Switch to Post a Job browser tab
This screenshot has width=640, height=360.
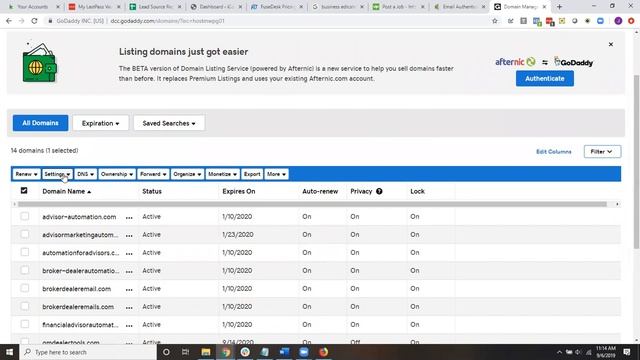(399, 7)
